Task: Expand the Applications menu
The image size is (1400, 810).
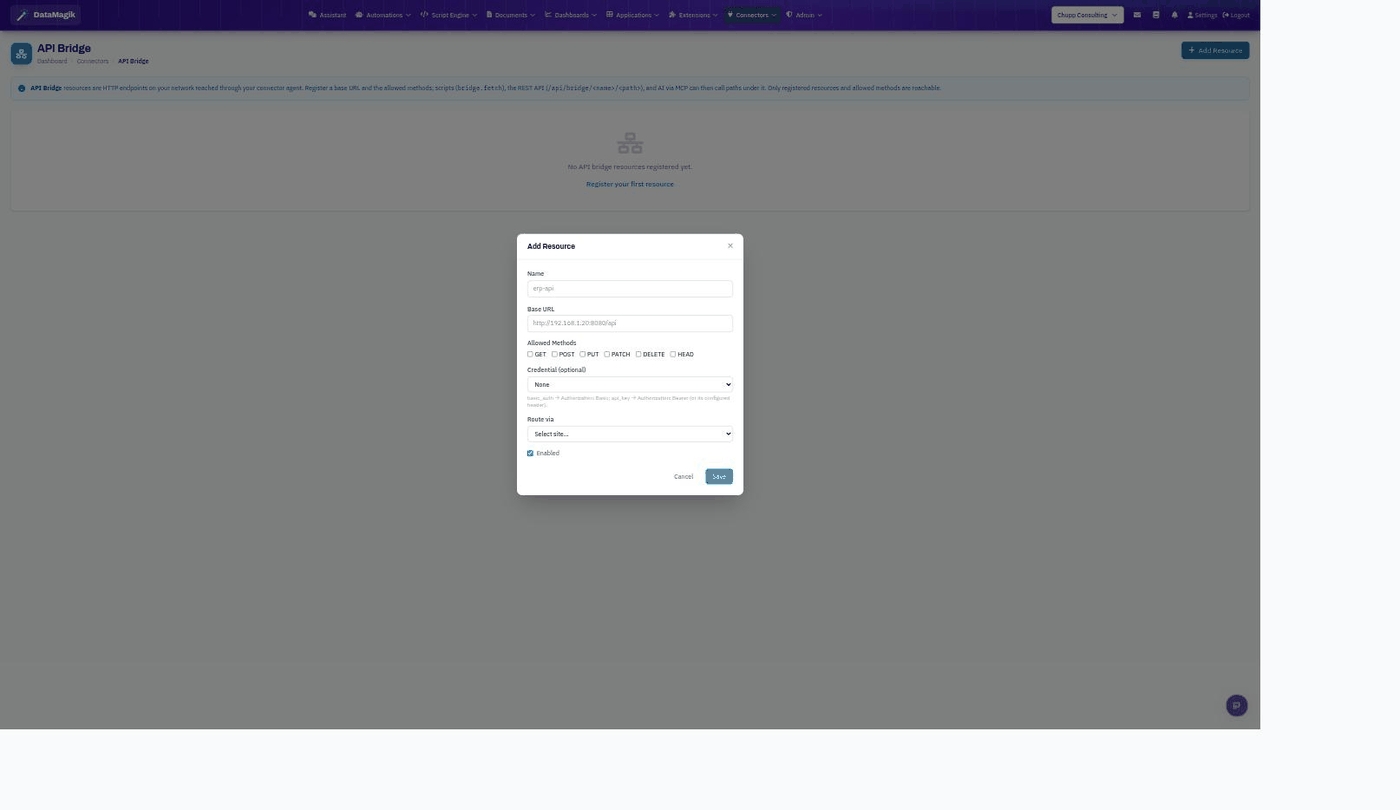Action: [633, 15]
